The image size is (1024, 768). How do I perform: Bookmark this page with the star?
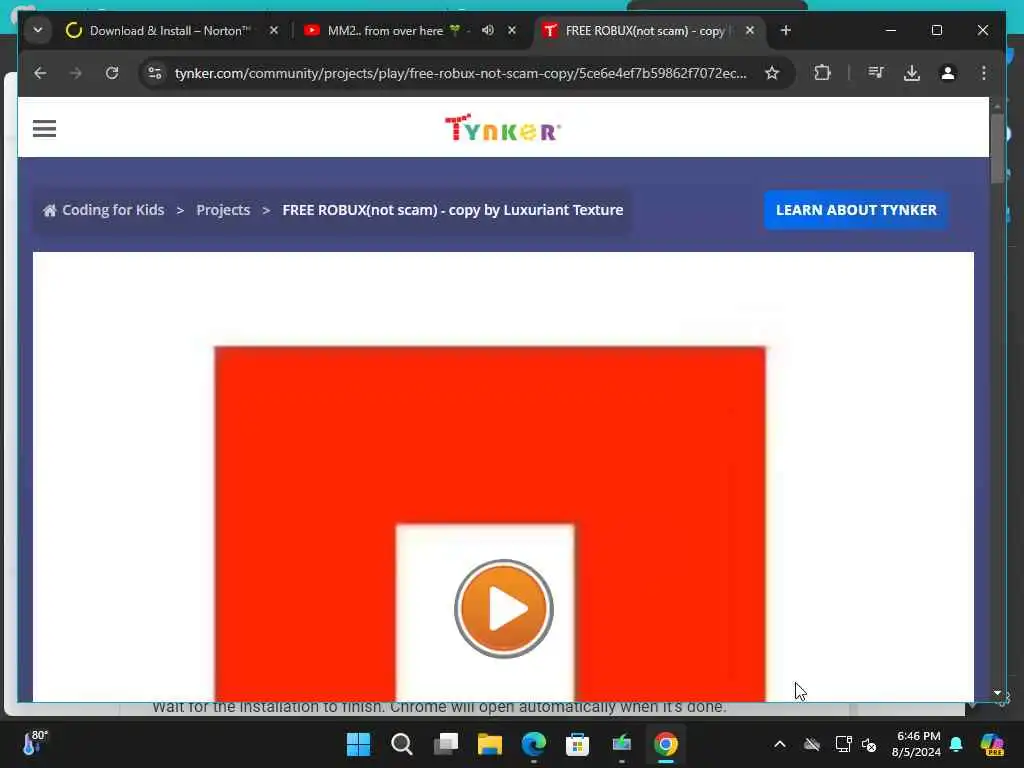(x=772, y=73)
